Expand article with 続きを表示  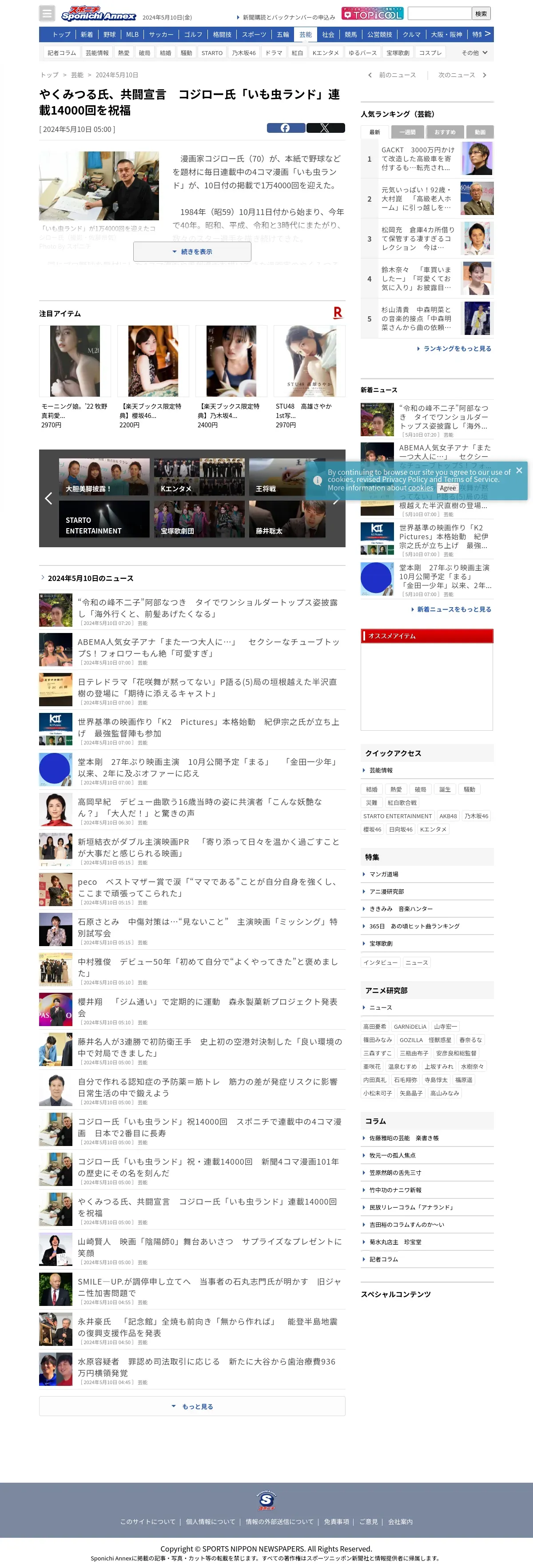[x=192, y=251]
